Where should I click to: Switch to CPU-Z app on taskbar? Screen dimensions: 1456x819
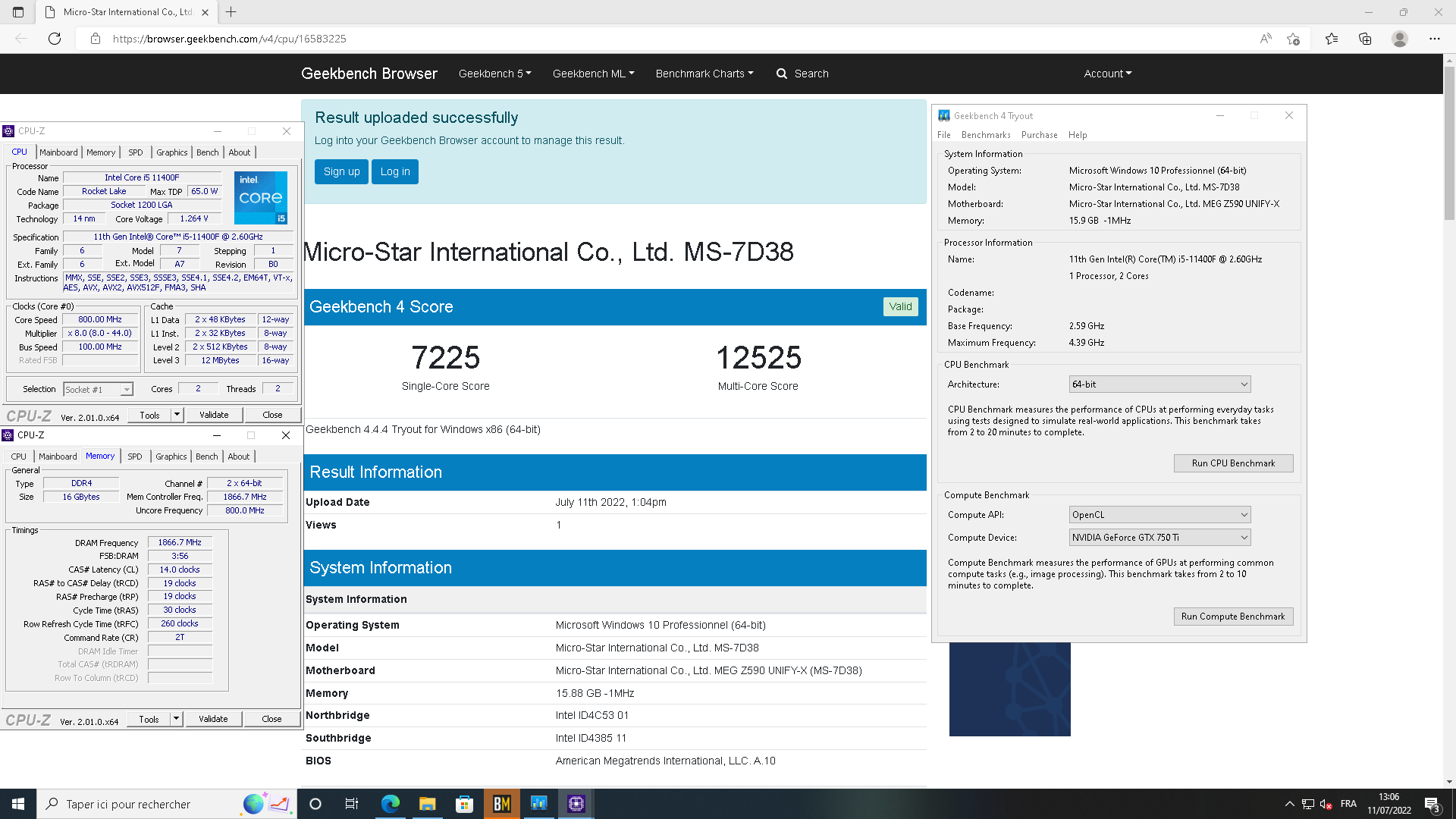pos(576,804)
